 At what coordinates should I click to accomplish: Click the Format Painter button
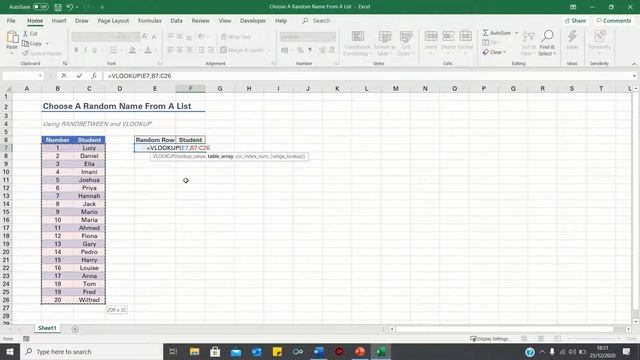[42, 53]
